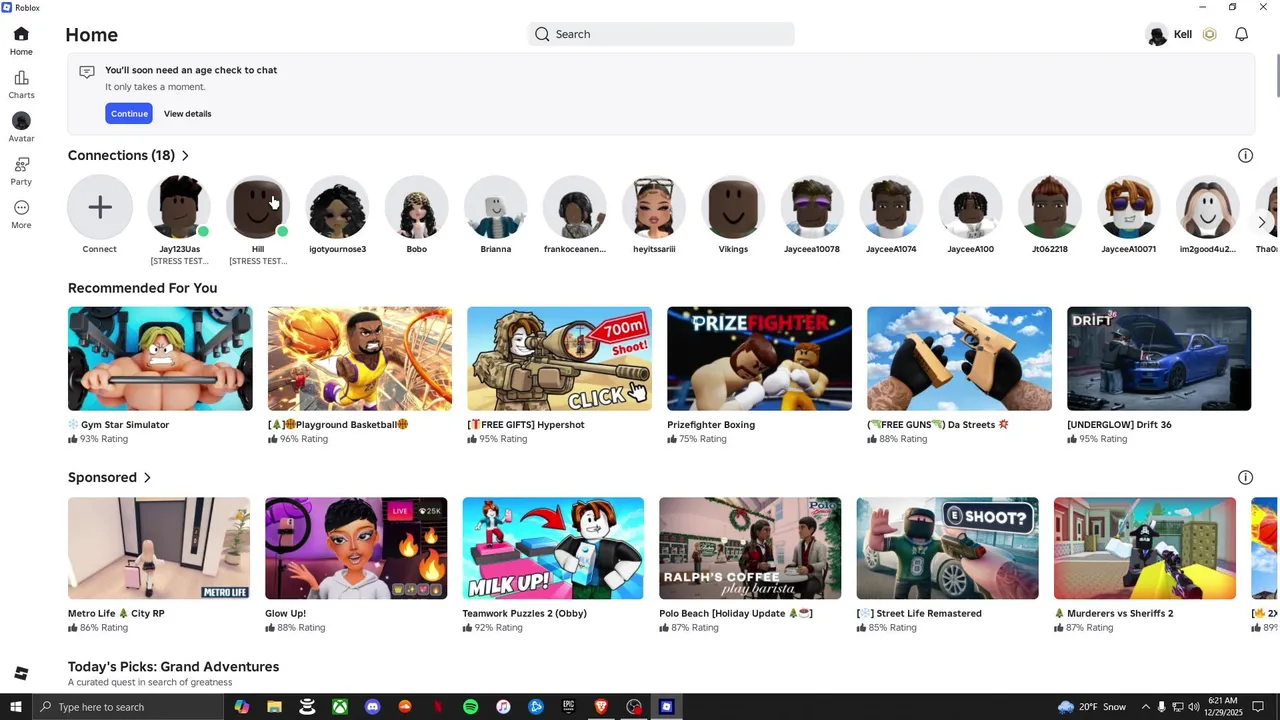The height and width of the screenshot is (720, 1280).
Task: Click the JayceeA1074 connection name
Action: 891,249
